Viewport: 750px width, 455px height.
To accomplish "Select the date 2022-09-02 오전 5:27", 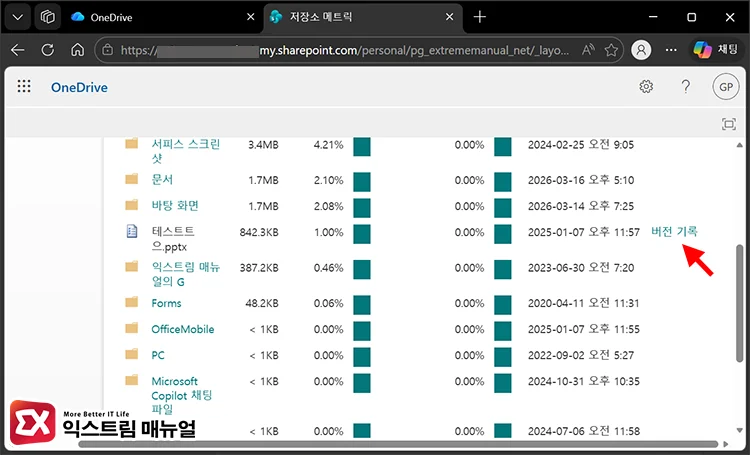I will tap(581, 355).
